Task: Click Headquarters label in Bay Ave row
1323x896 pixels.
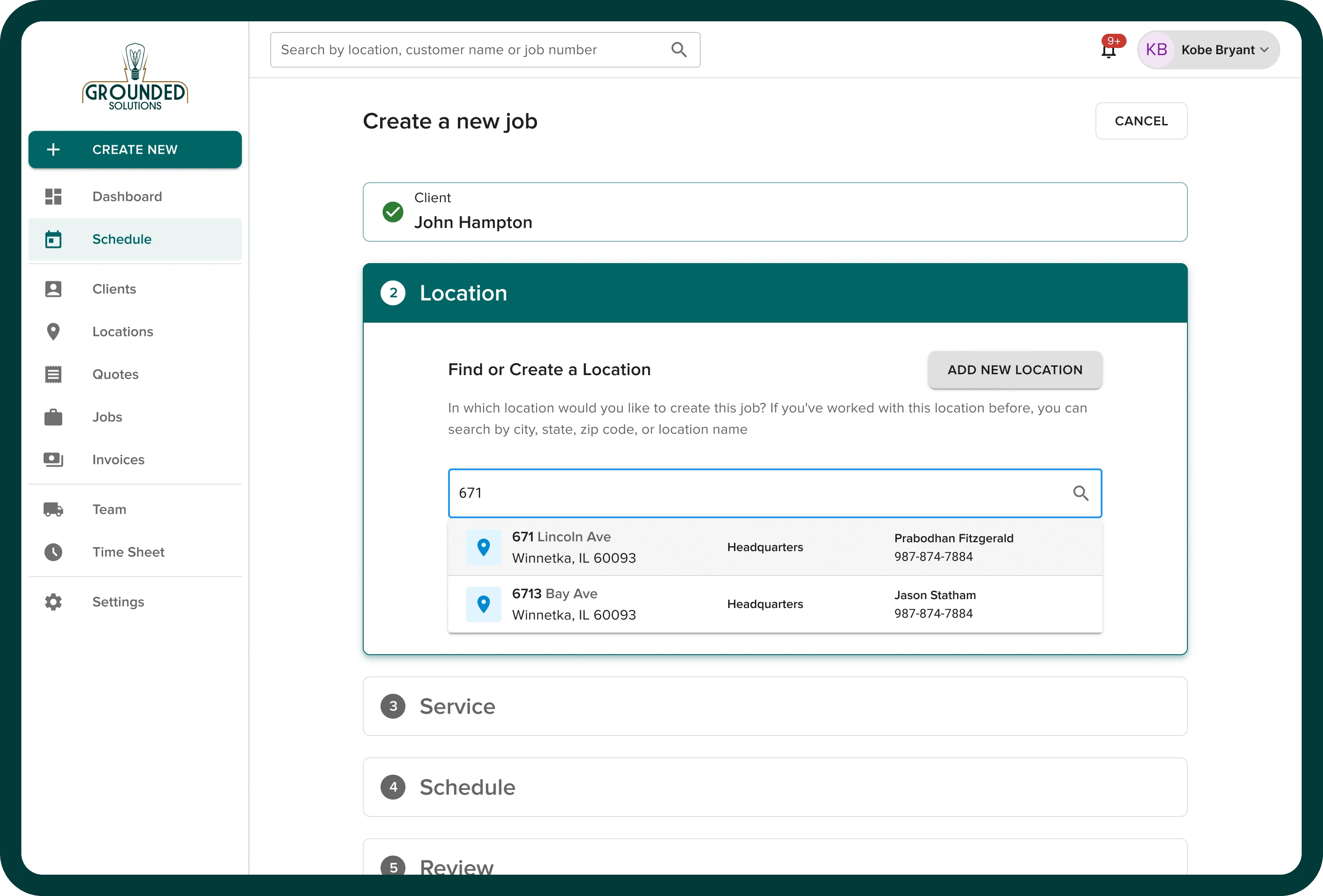Action: pos(765,604)
